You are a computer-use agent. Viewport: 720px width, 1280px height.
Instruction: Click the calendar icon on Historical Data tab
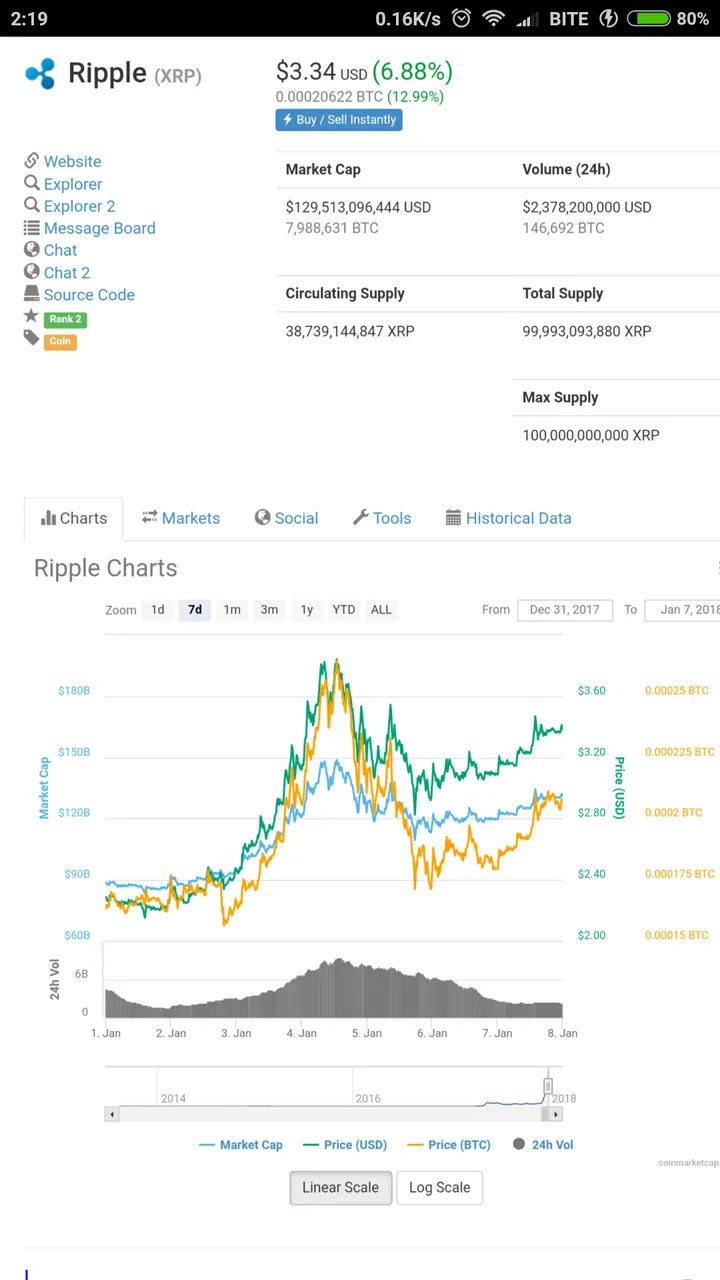[x=453, y=518]
